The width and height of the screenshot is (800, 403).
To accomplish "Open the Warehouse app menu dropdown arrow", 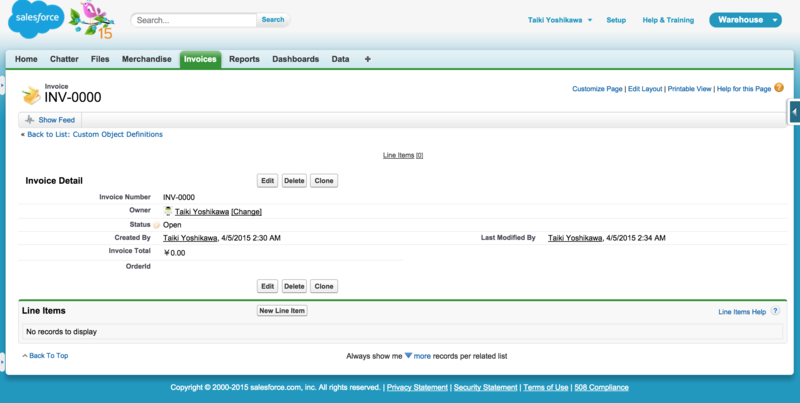I will pyautogui.click(x=774, y=20).
